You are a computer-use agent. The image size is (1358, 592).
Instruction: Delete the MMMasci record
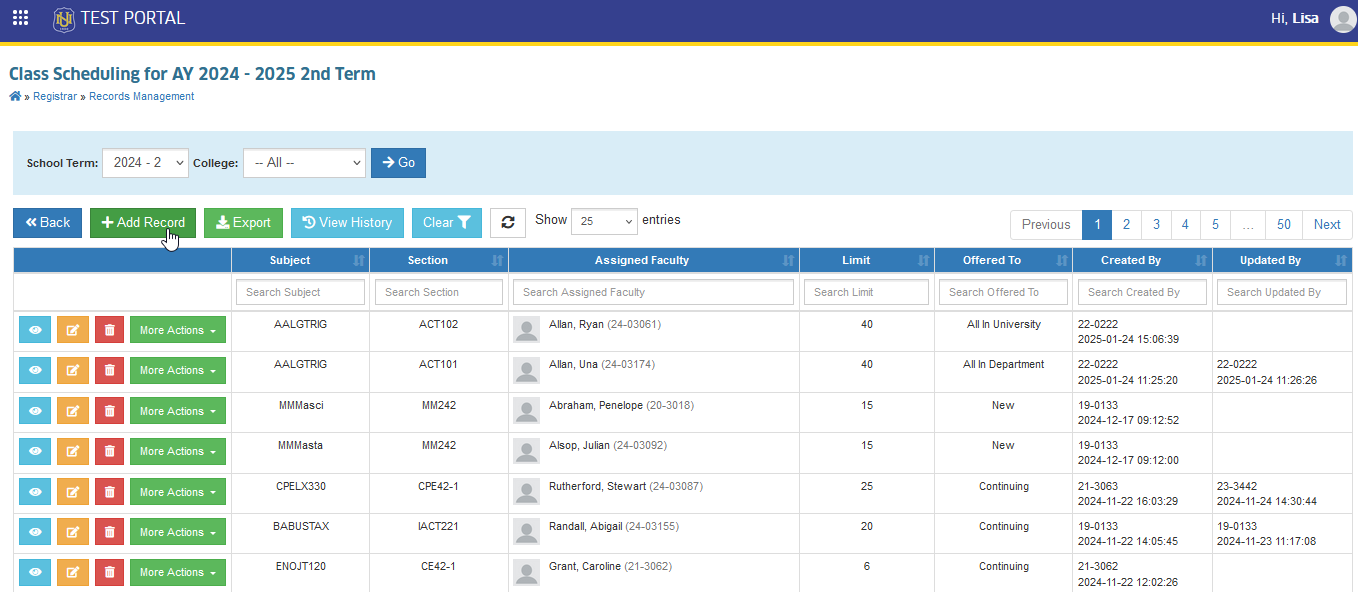point(109,411)
